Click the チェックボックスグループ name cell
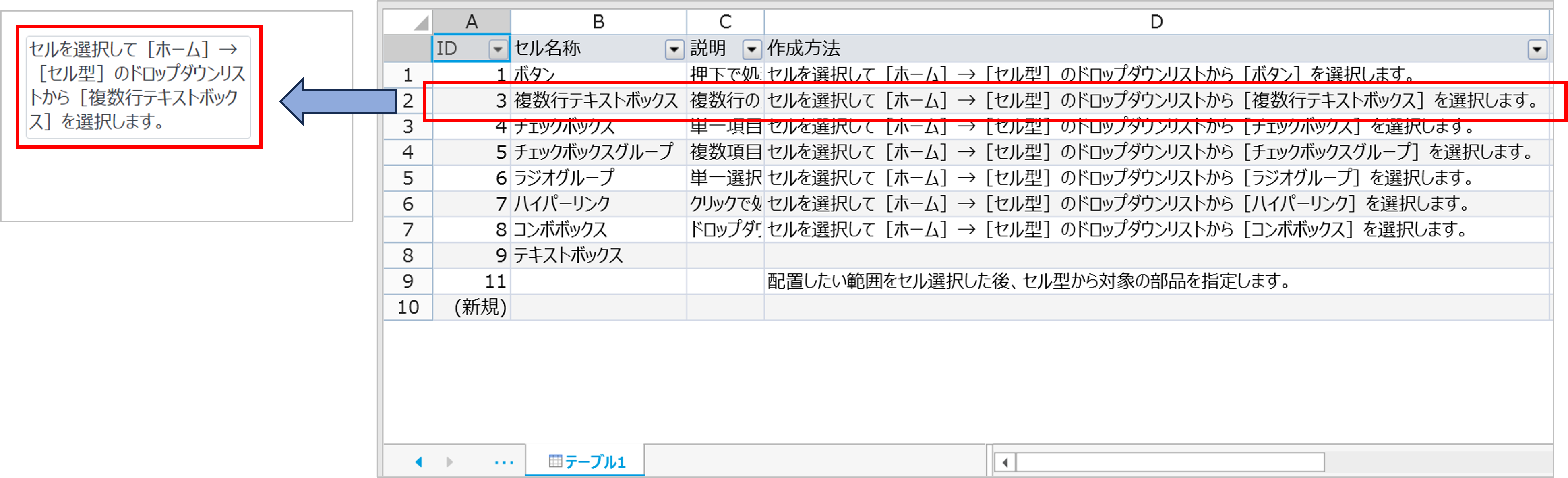This screenshot has width=1568, height=478. 598,152
